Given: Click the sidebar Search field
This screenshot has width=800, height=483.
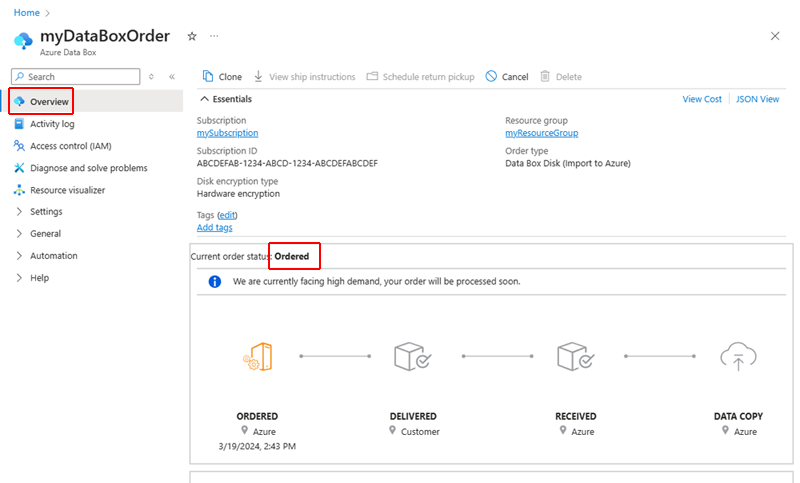Looking at the screenshot, I should point(76,77).
